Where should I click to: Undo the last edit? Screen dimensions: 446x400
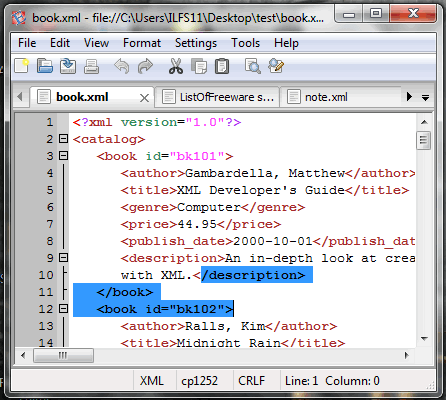pos(122,66)
